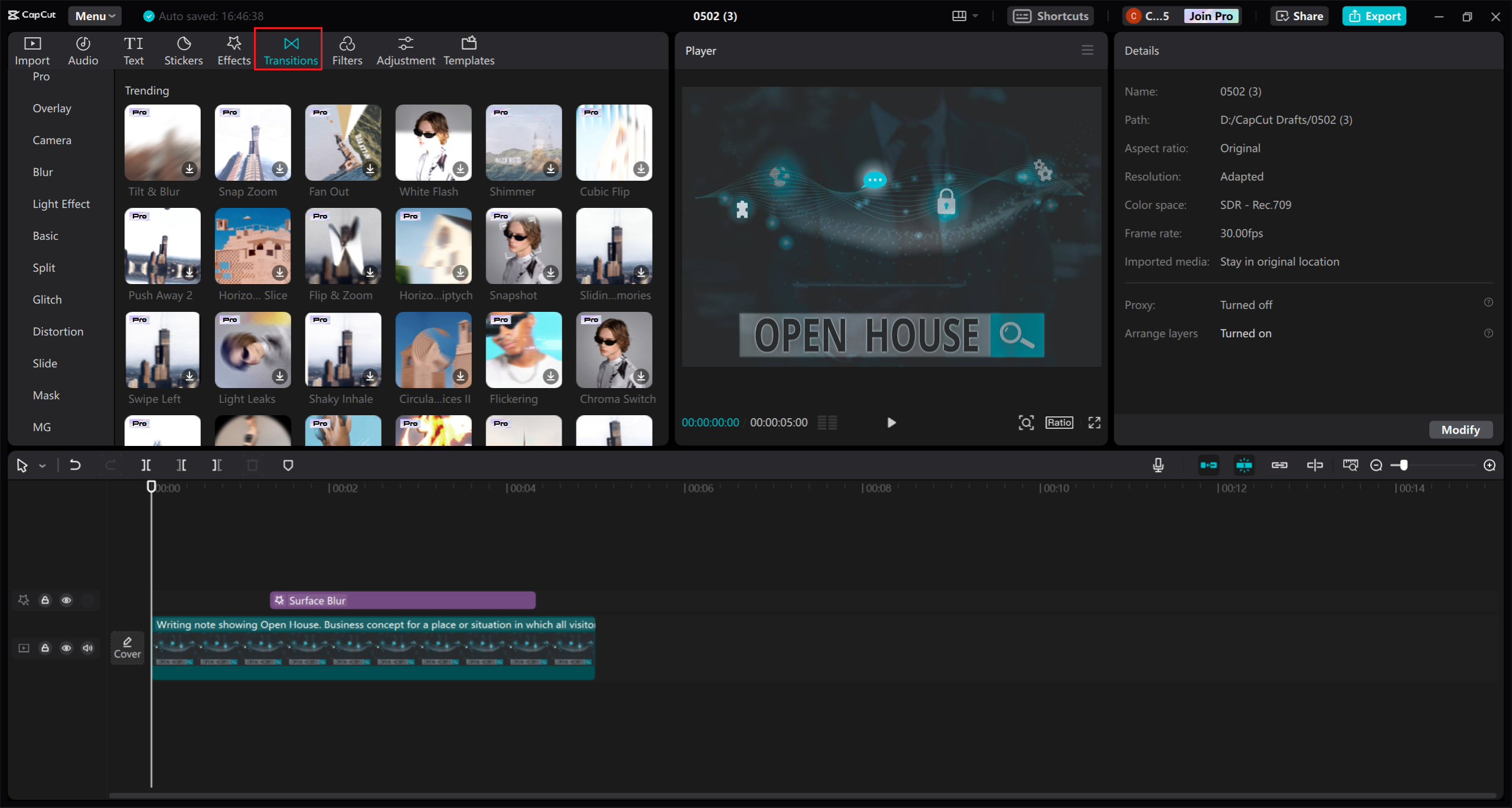1512x808 pixels.
Task: Click the Export button
Action: click(x=1374, y=16)
